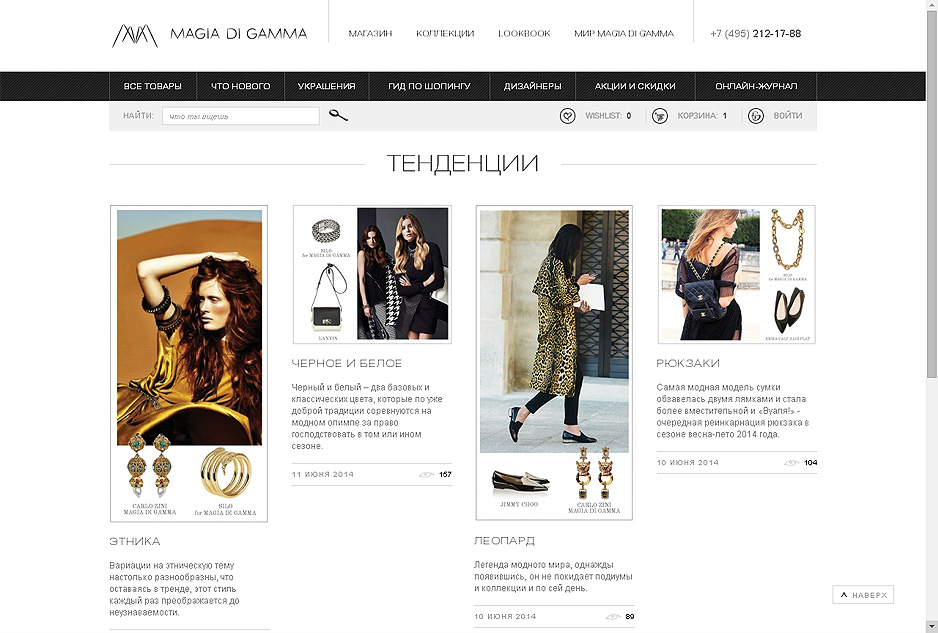Select Акции и скидки in navigation bar
The image size is (938, 633).
(635, 86)
